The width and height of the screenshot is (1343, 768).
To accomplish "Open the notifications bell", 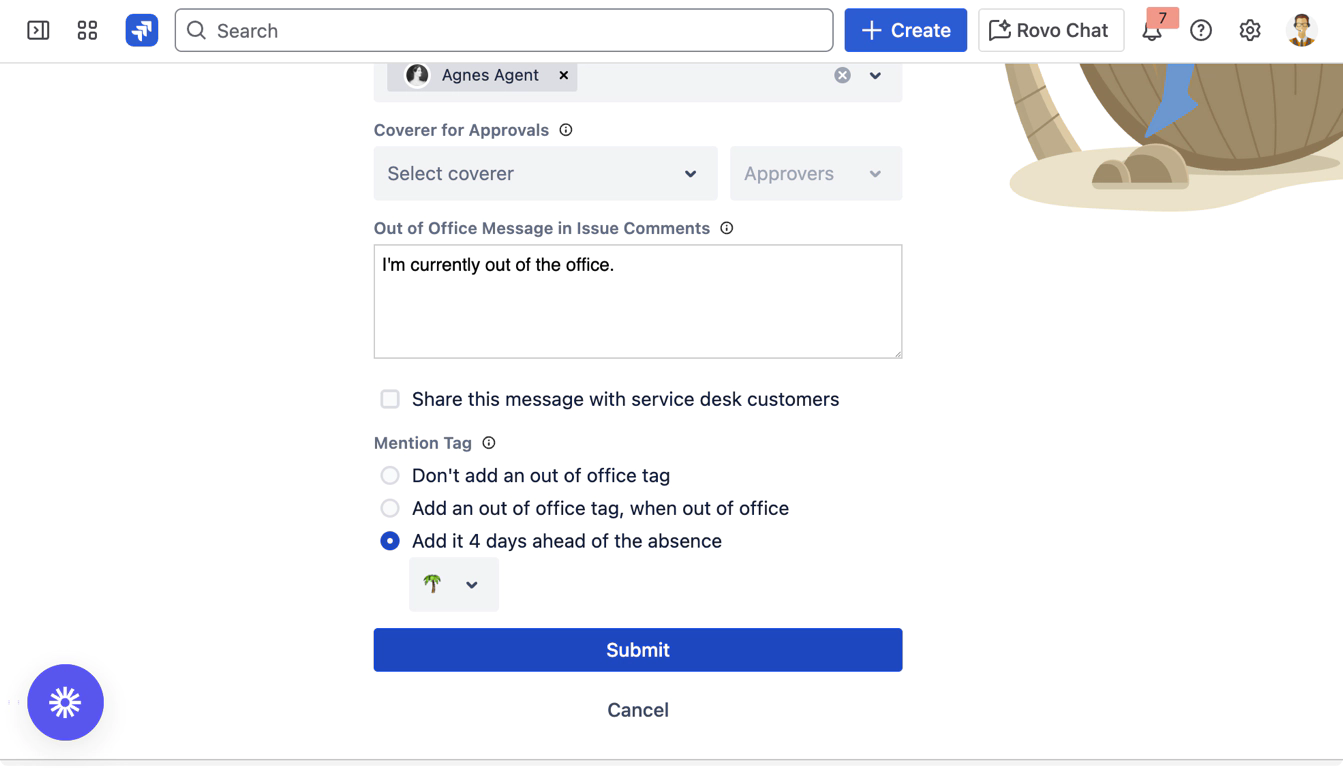I will (1152, 31).
